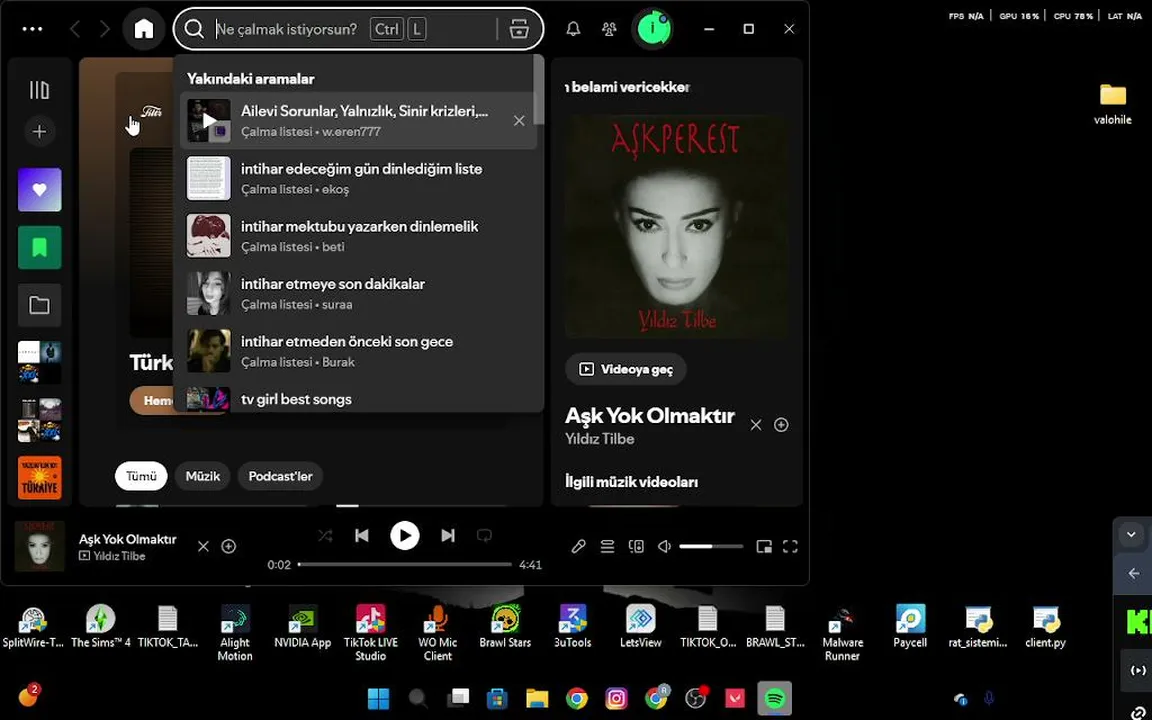This screenshot has width=1152, height=720.
Task: Hide song with X in side panel
Action: click(756, 425)
